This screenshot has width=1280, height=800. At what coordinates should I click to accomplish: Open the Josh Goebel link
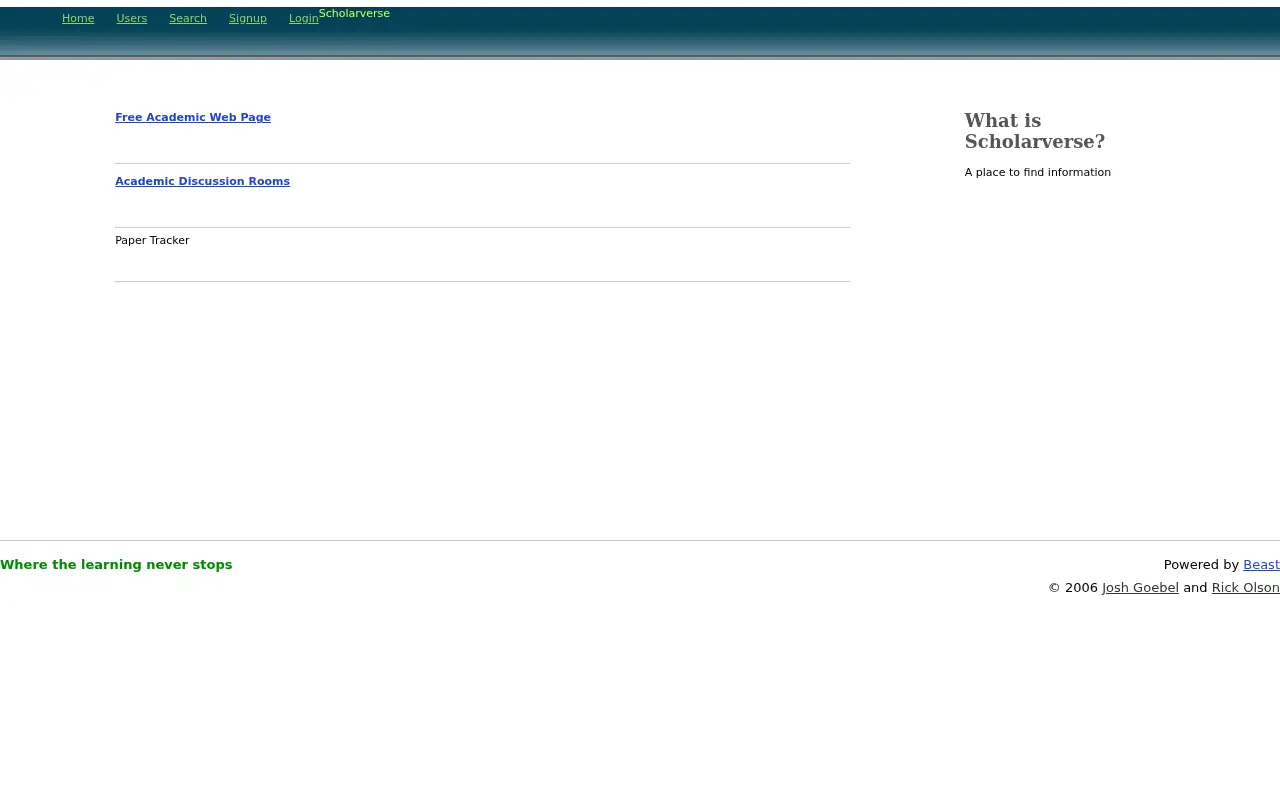pos(1140,587)
